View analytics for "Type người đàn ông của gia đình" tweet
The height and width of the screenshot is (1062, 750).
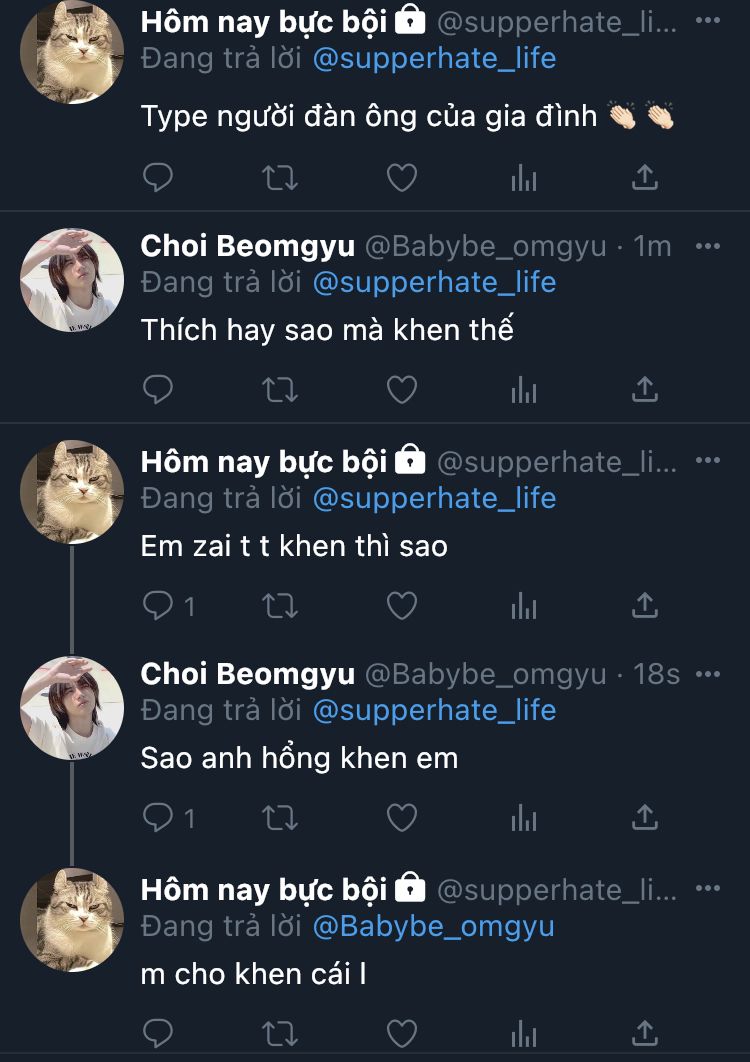click(x=523, y=178)
